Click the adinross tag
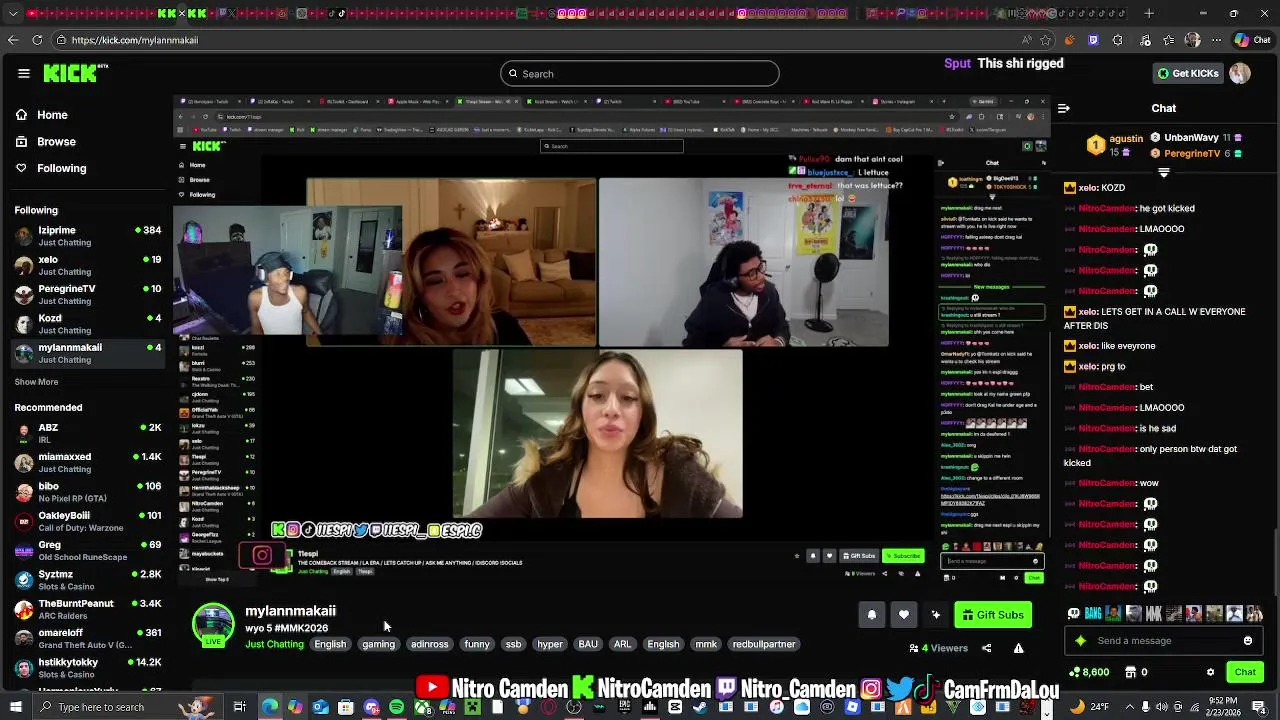 429,644
